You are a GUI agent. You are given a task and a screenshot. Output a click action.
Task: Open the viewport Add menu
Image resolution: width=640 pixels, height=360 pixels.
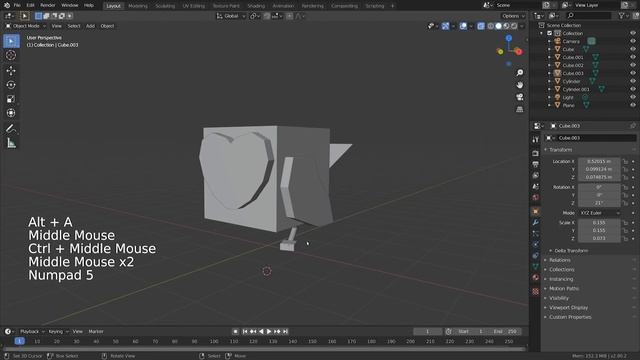click(x=90, y=26)
